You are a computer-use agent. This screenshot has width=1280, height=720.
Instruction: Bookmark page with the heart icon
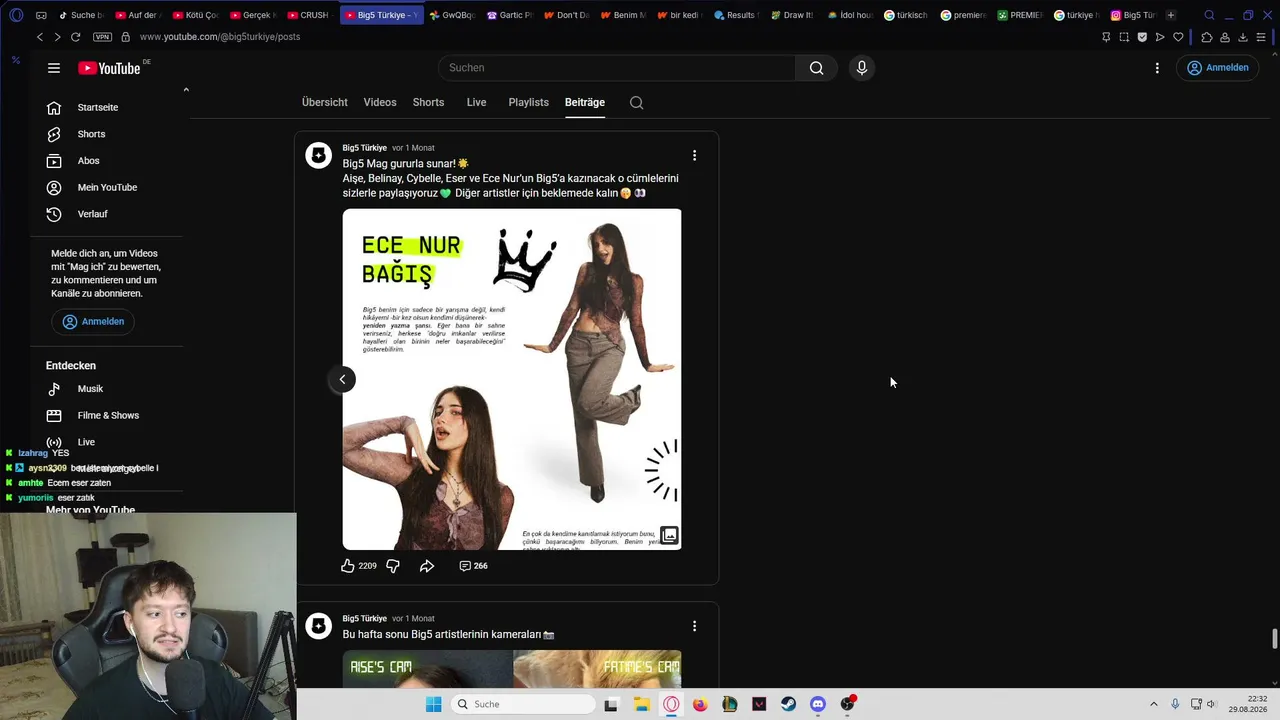(x=1178, y=37)
